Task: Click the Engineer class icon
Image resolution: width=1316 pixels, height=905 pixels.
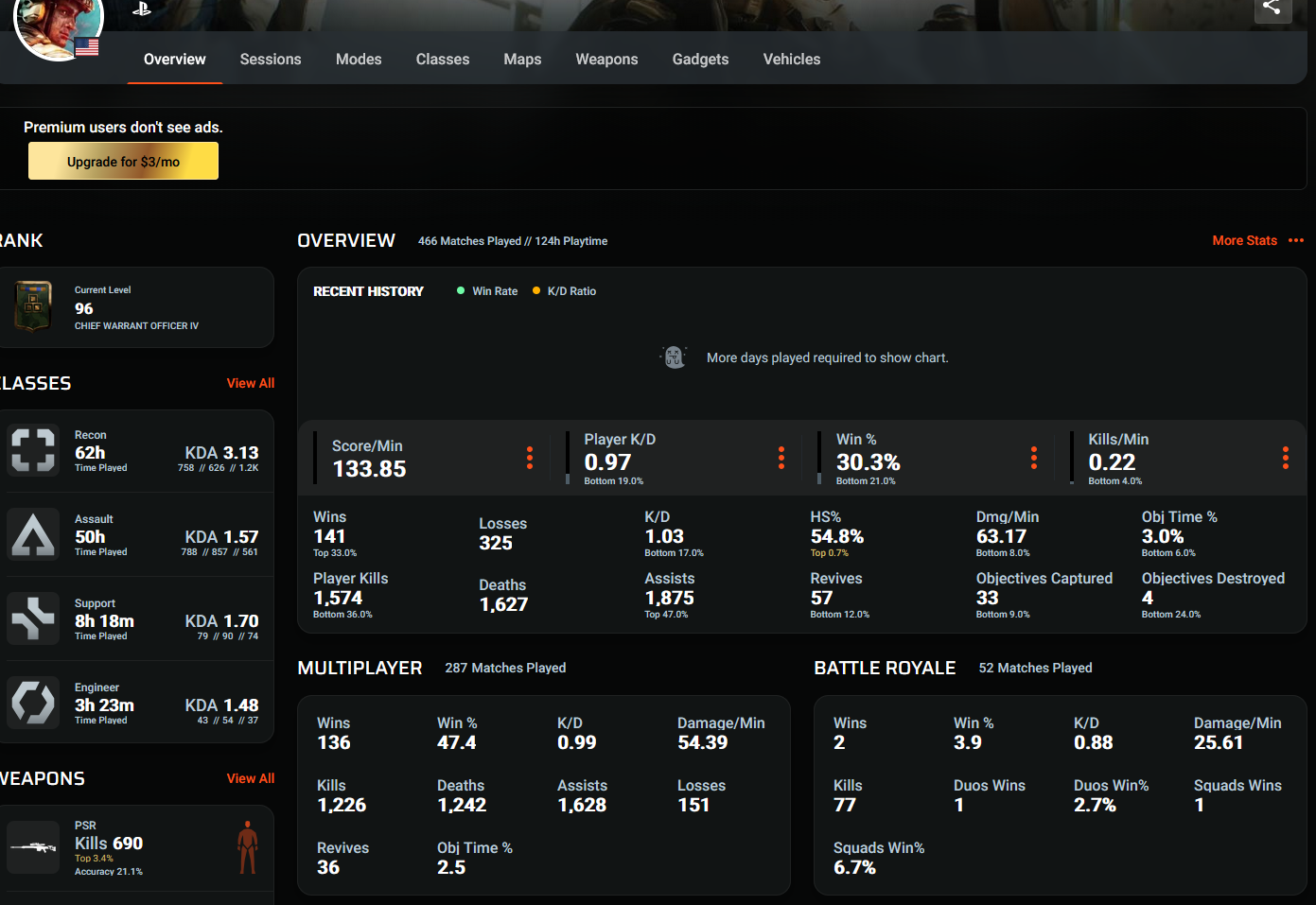Action: 33,703
